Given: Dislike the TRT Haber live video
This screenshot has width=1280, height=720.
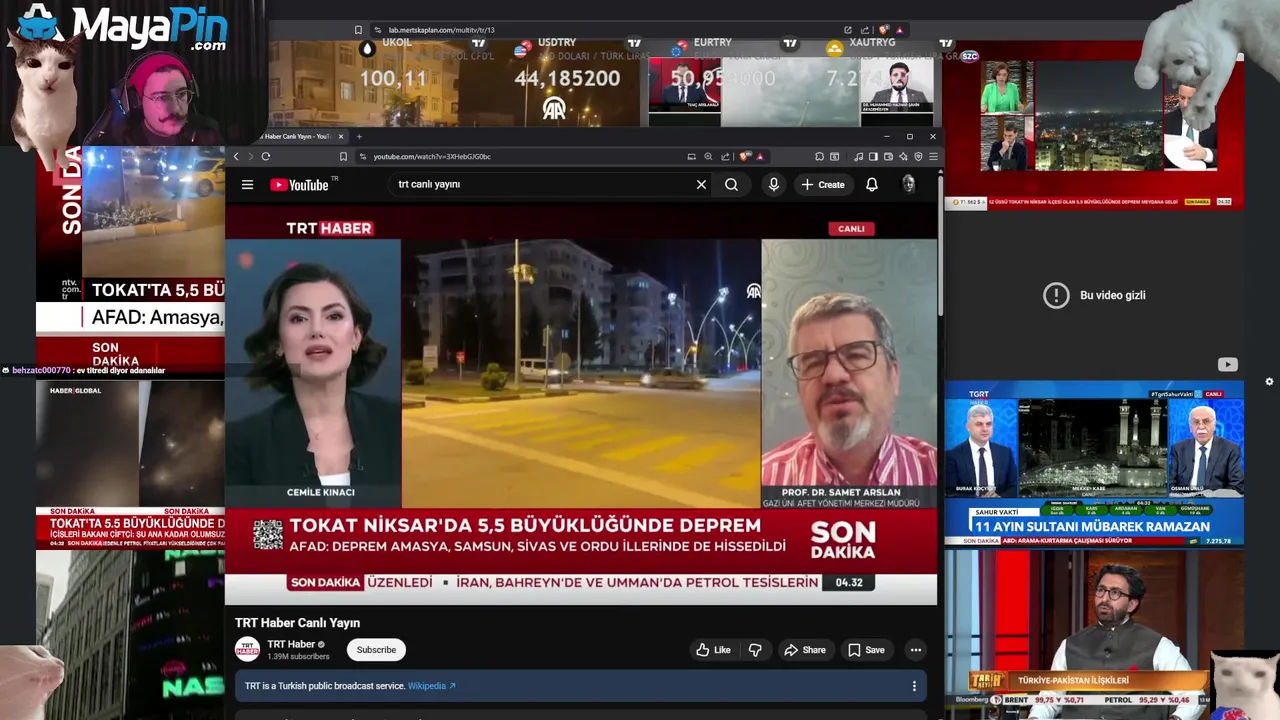Looking at the screenshot, I should tap(755, 650).
